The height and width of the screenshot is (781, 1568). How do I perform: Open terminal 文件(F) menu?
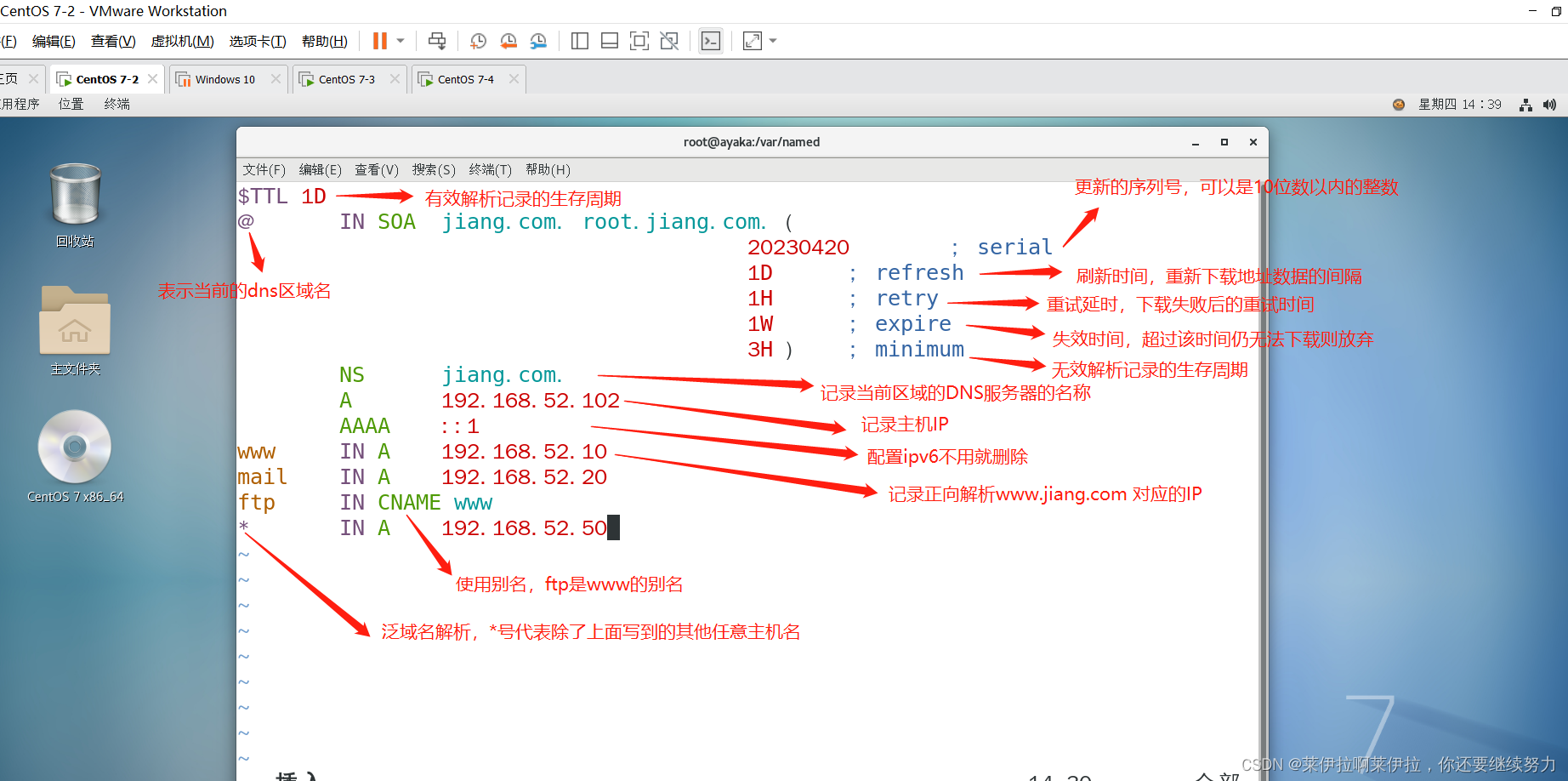(x=264, y=169)
